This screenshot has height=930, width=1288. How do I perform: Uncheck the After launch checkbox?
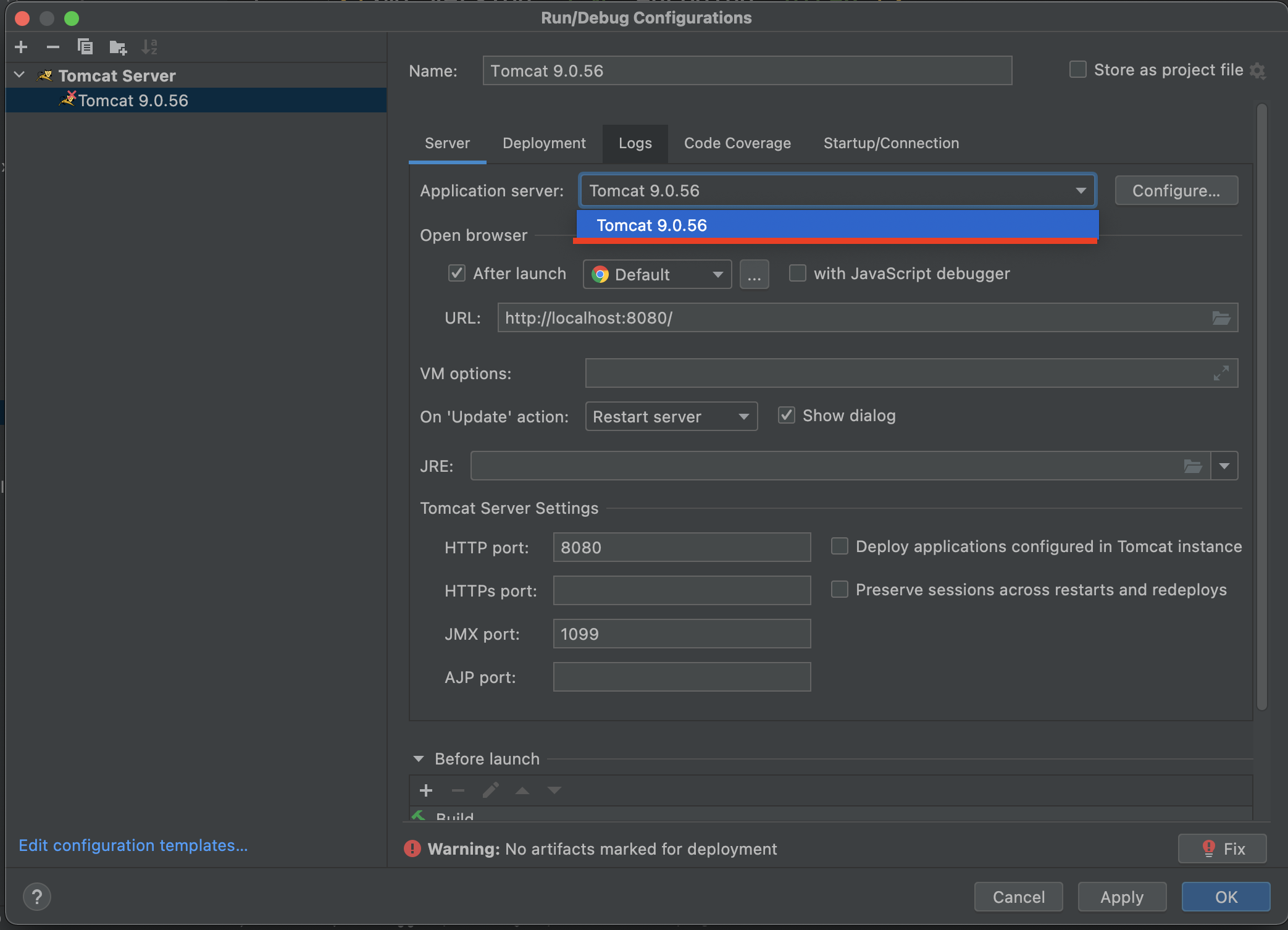coord(457,274)
